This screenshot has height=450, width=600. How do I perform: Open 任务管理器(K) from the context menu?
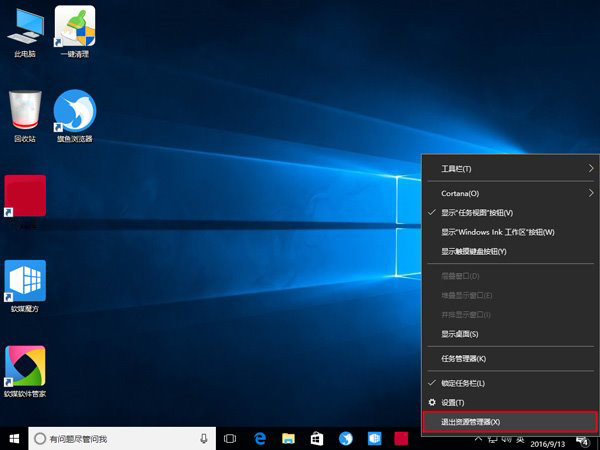(x=510, y=359)
